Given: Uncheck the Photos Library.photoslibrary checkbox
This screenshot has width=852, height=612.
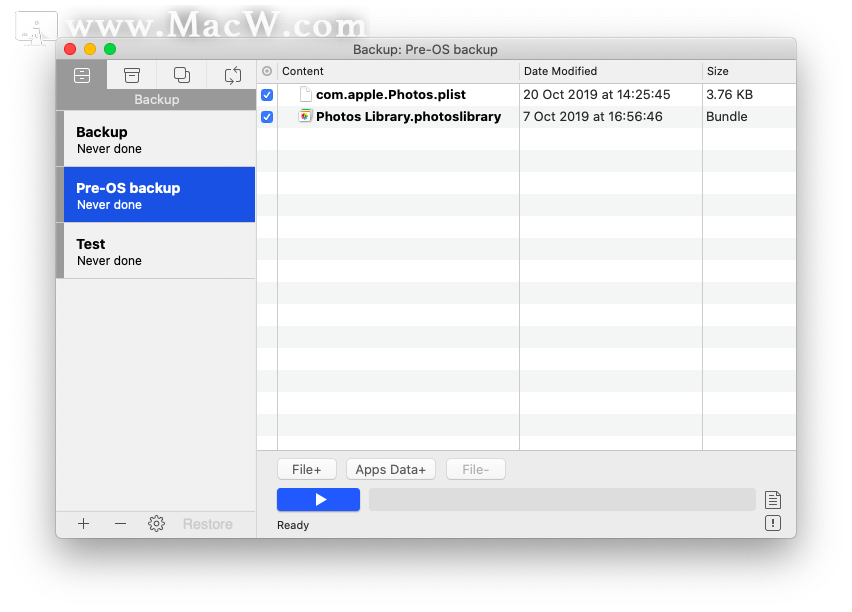Looking at the screenshot, I should pos(267,117).
